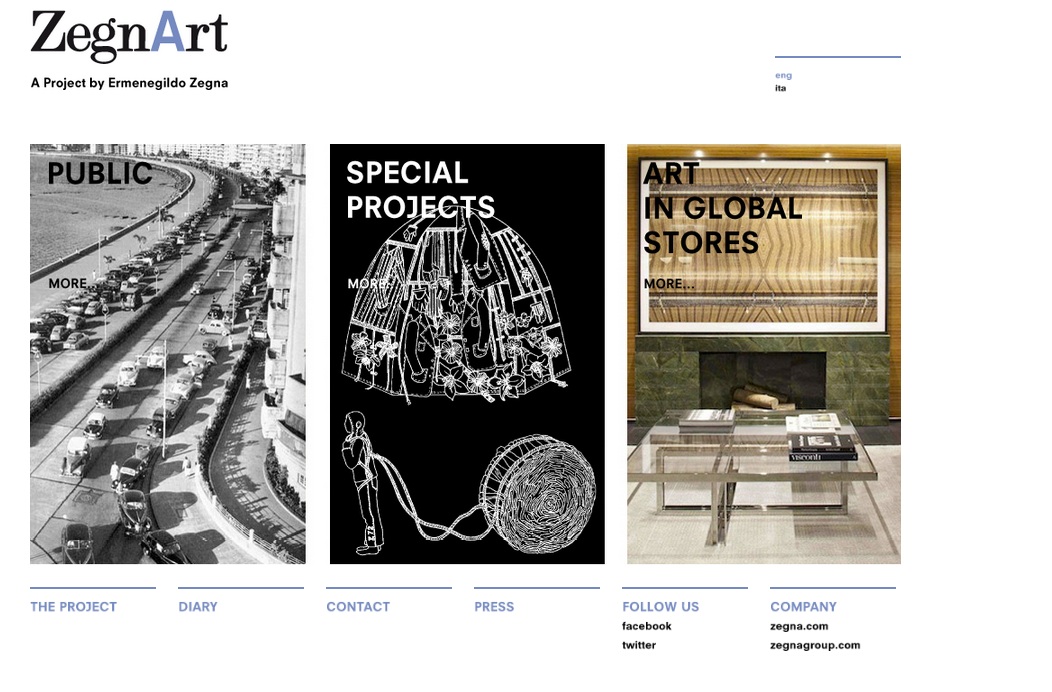Follow the twitter link
The image size is (1052, 692).
click(639, 645)
